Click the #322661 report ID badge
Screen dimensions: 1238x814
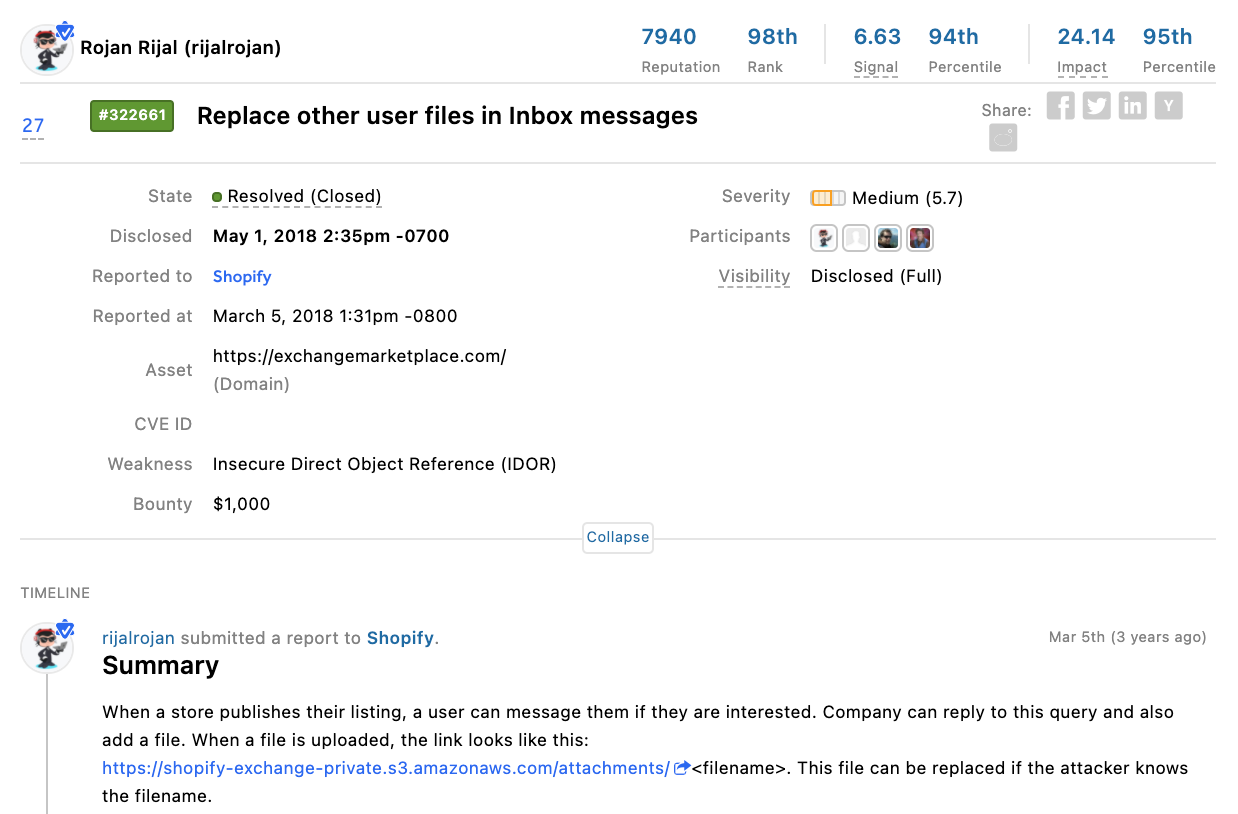131,115
